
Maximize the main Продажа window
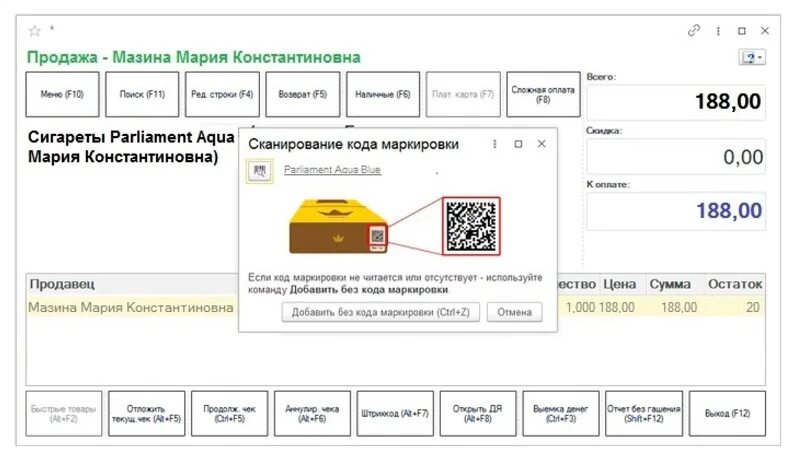(x=742, y=31)
